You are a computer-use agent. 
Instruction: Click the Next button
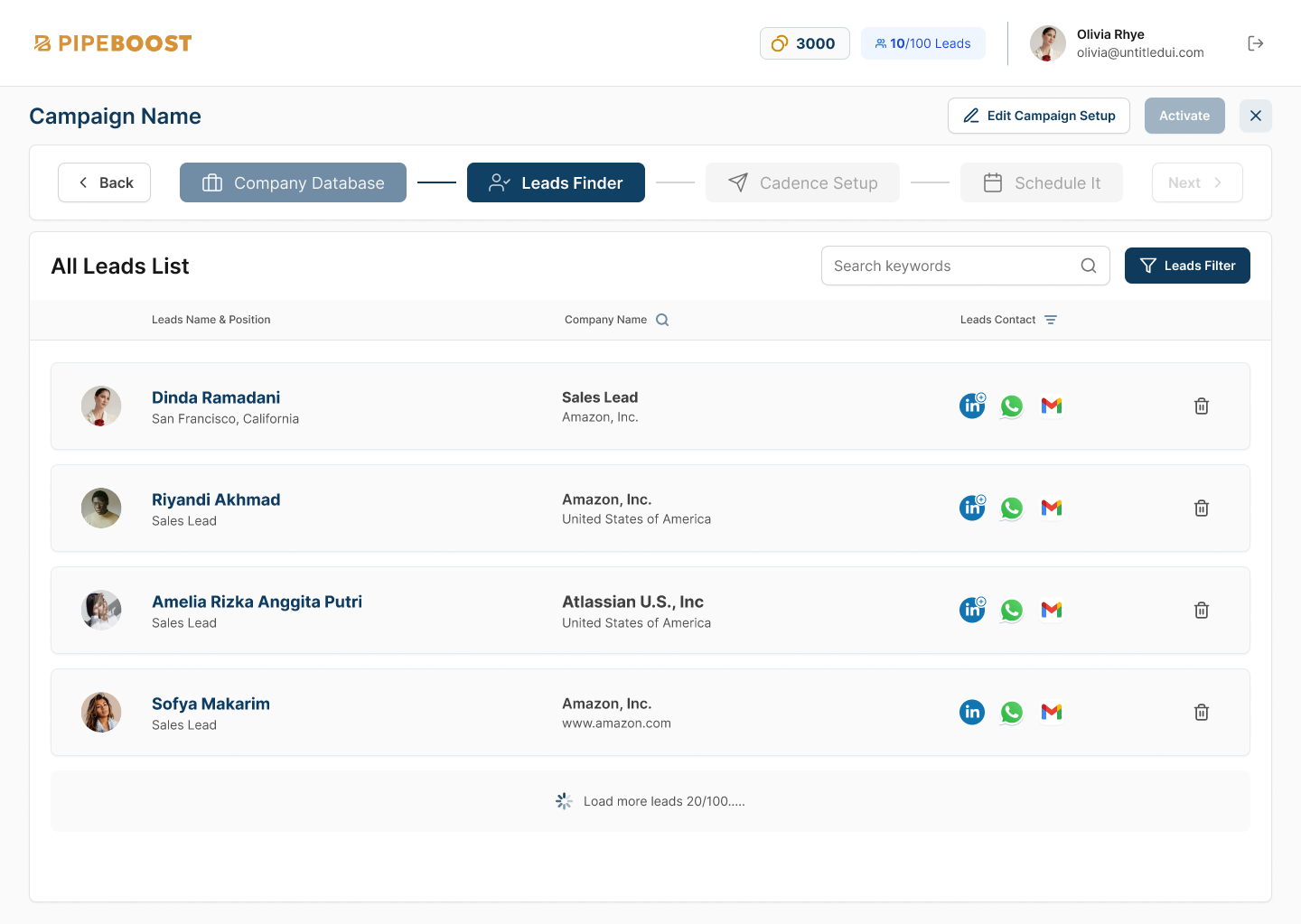(1197, 182)
